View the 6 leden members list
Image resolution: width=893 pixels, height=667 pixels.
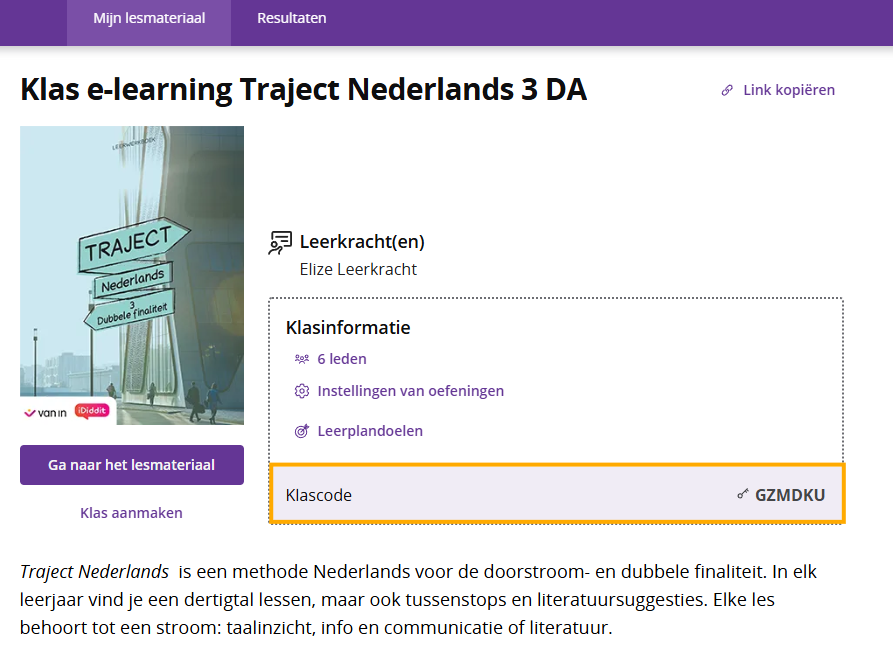(x=342, y=359)
